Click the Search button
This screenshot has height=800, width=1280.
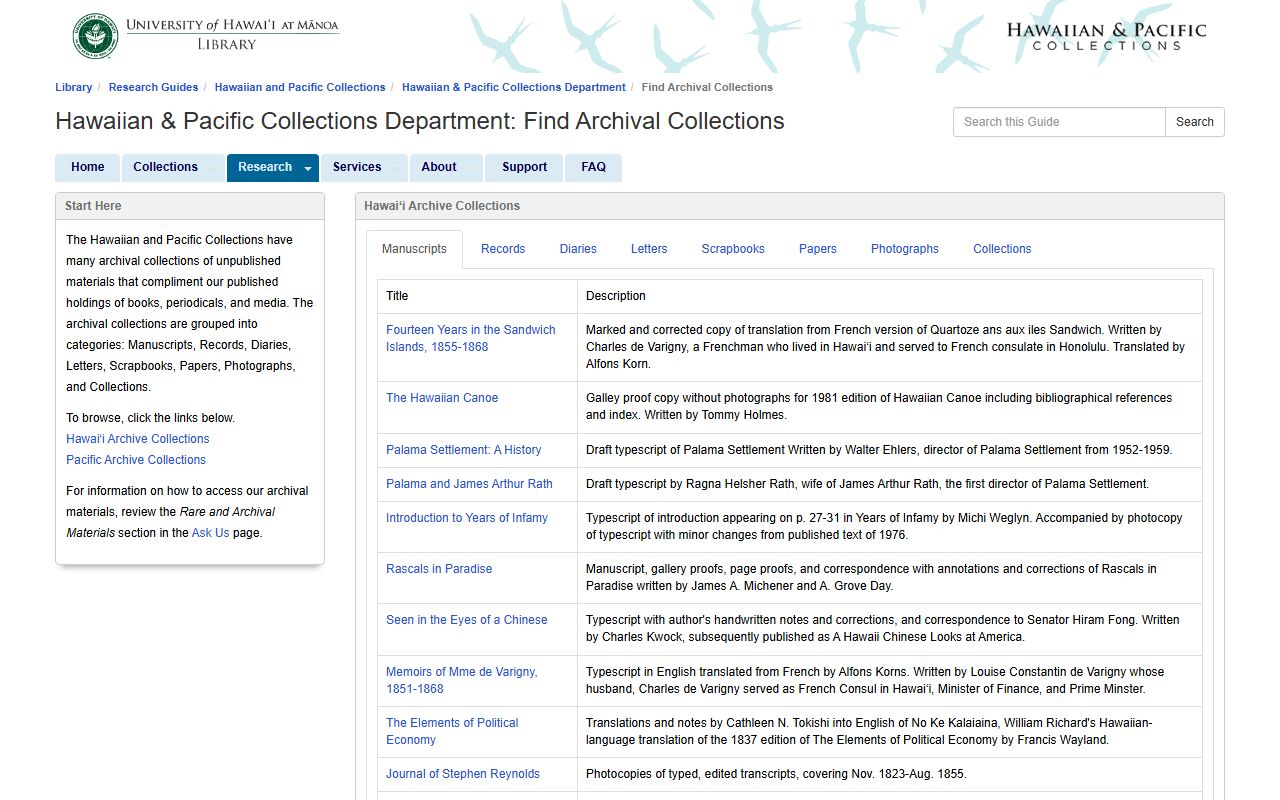tap(1195, 122)
